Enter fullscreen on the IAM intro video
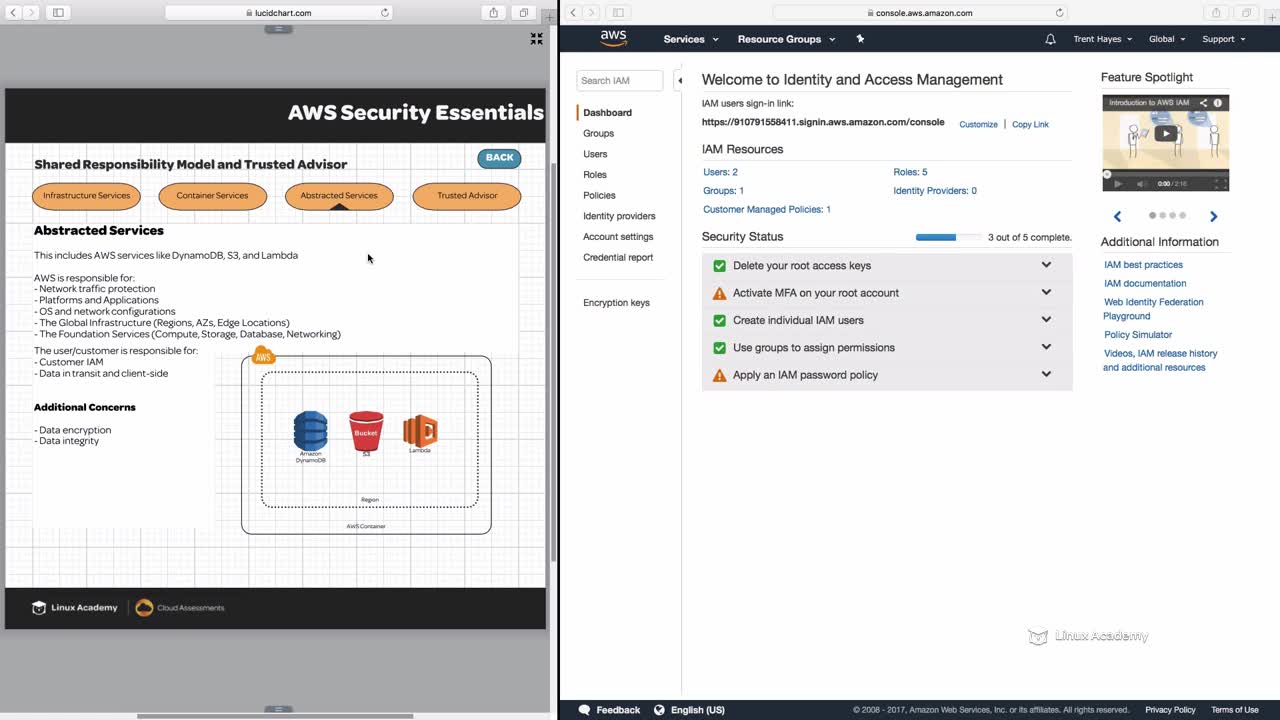Screen dimensions: 1280x720 1220,184
